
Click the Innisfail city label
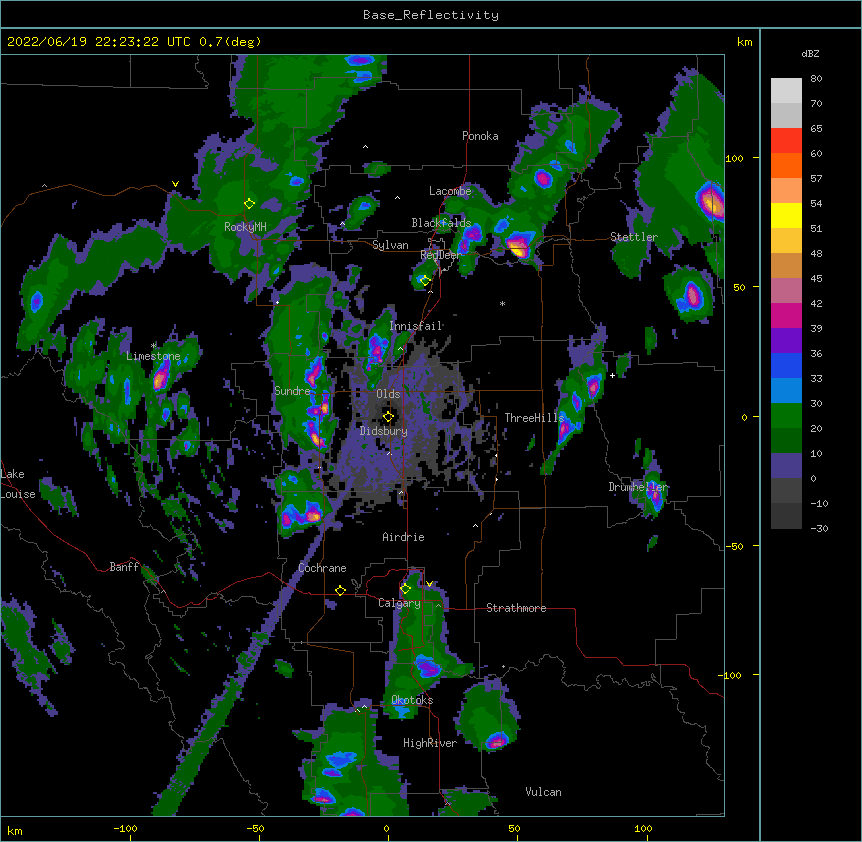tap(415, 326)
